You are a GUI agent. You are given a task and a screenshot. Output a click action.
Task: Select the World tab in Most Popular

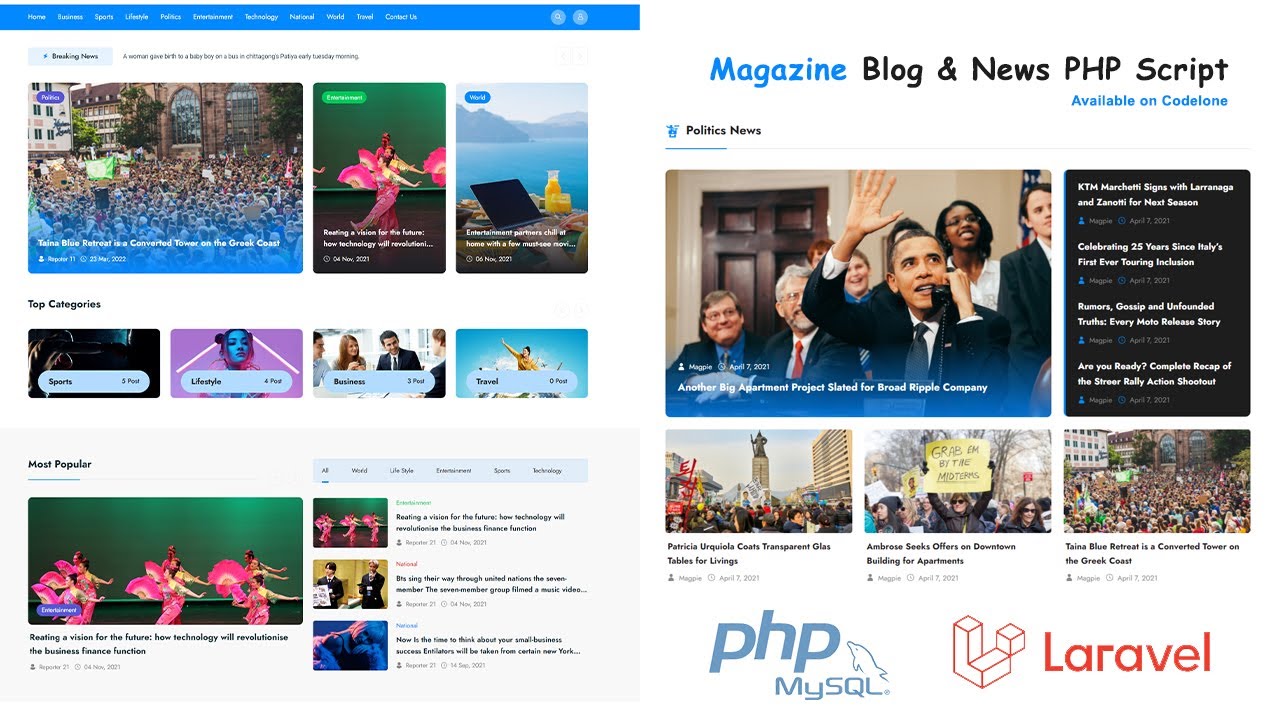tap(359, 470)
